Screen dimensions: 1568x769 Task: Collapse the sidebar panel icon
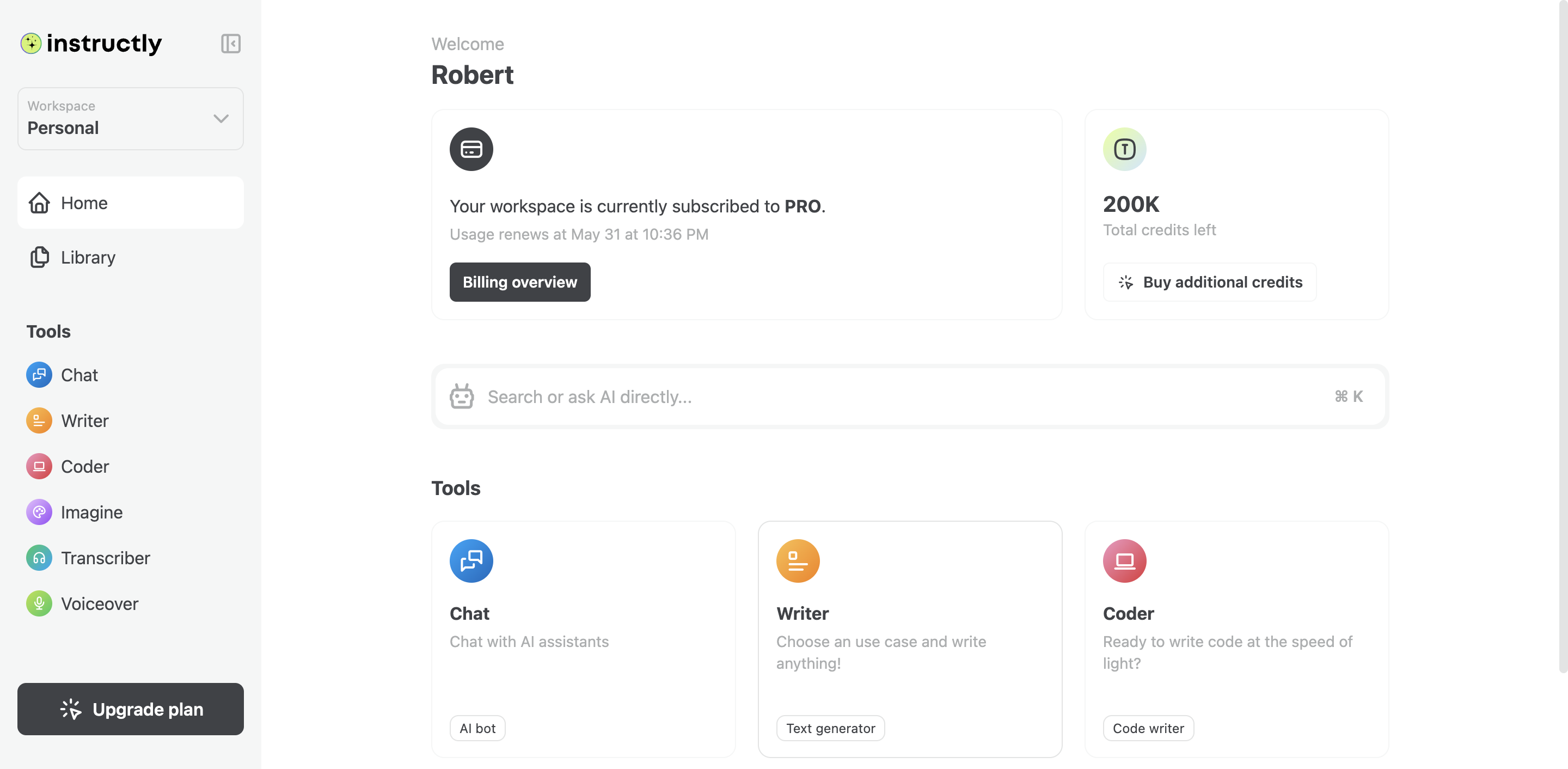[x=231, y=43]
